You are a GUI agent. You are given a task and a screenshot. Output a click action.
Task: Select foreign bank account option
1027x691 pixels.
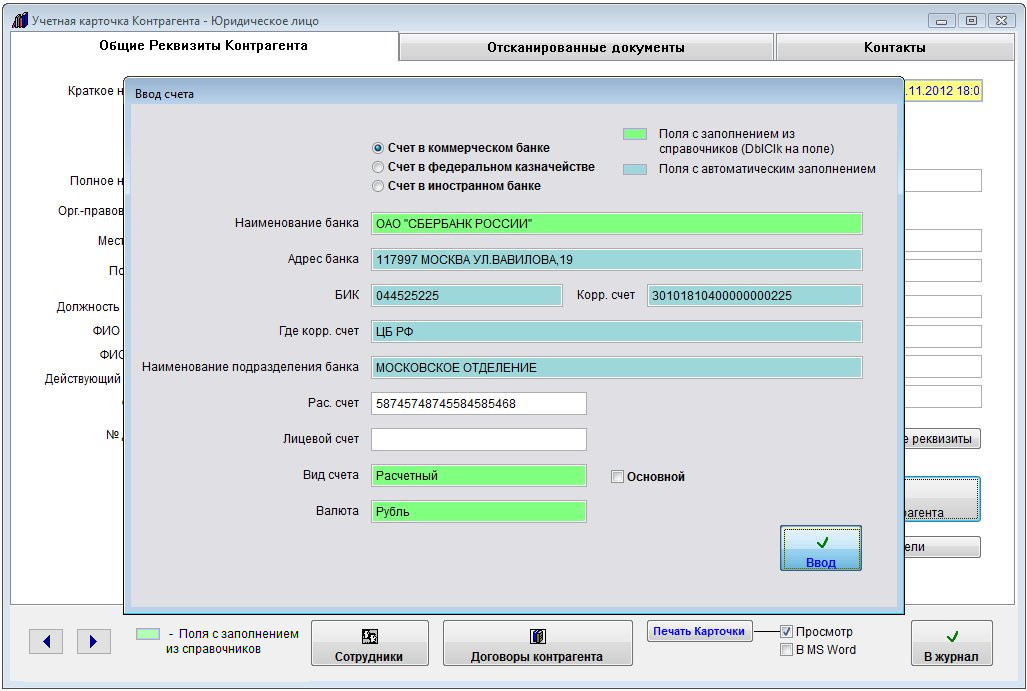click(x=378, y=186)
